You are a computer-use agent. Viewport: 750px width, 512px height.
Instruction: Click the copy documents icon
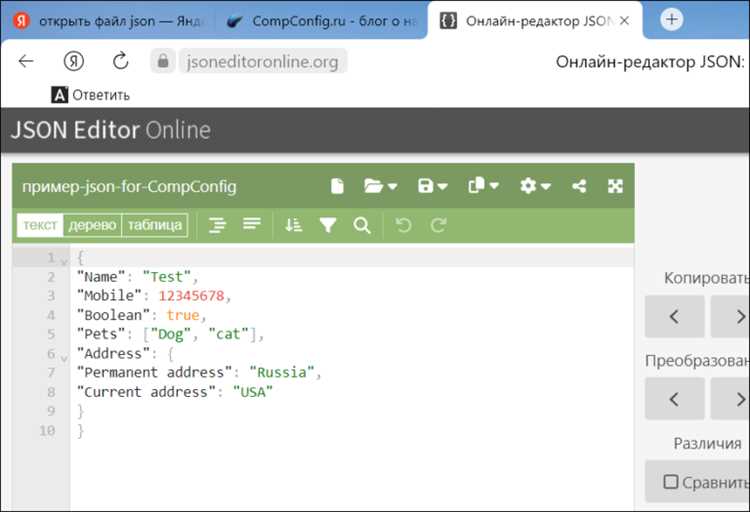tap(476, 186)
